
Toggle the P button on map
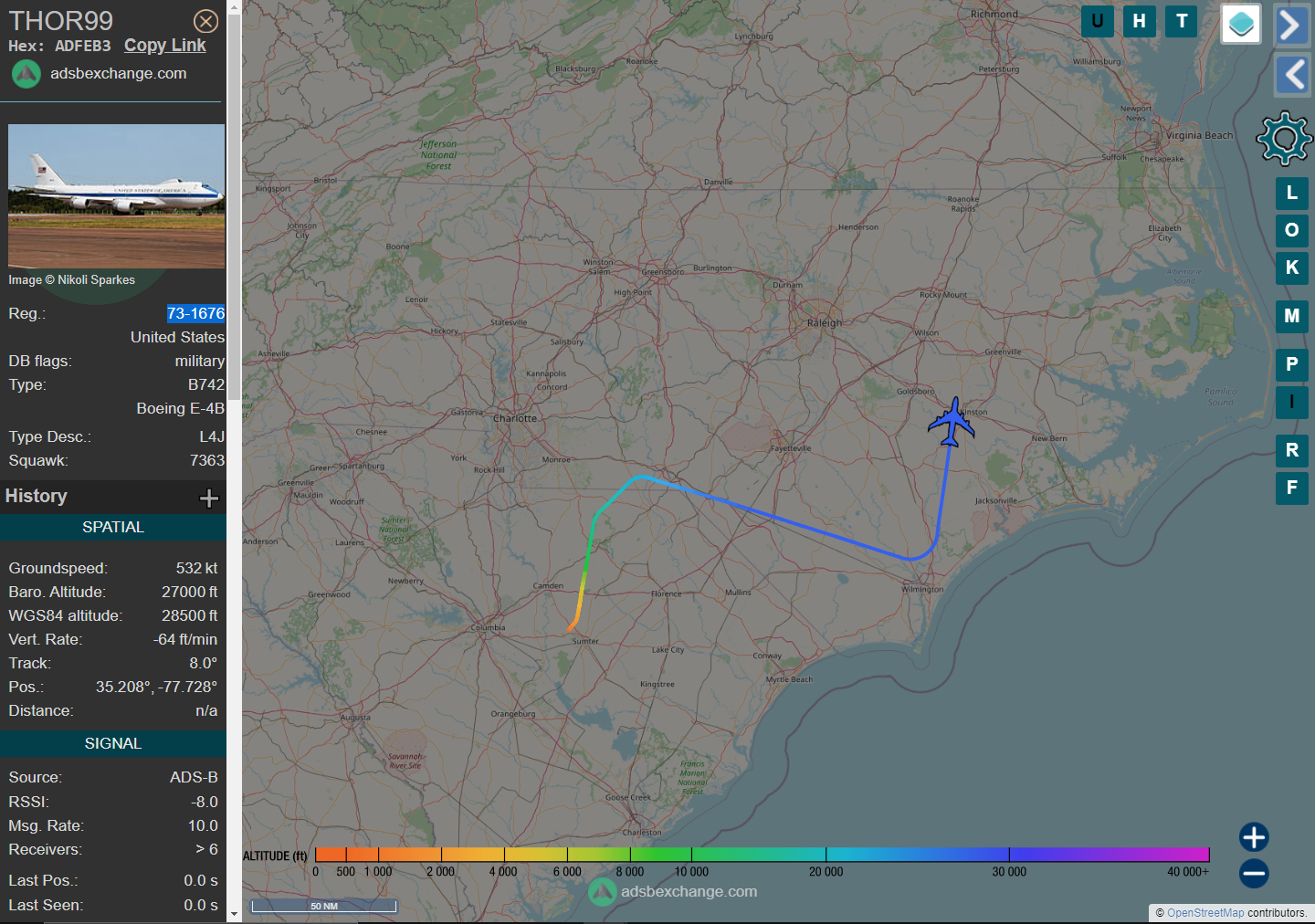[x=1292, y=364]
